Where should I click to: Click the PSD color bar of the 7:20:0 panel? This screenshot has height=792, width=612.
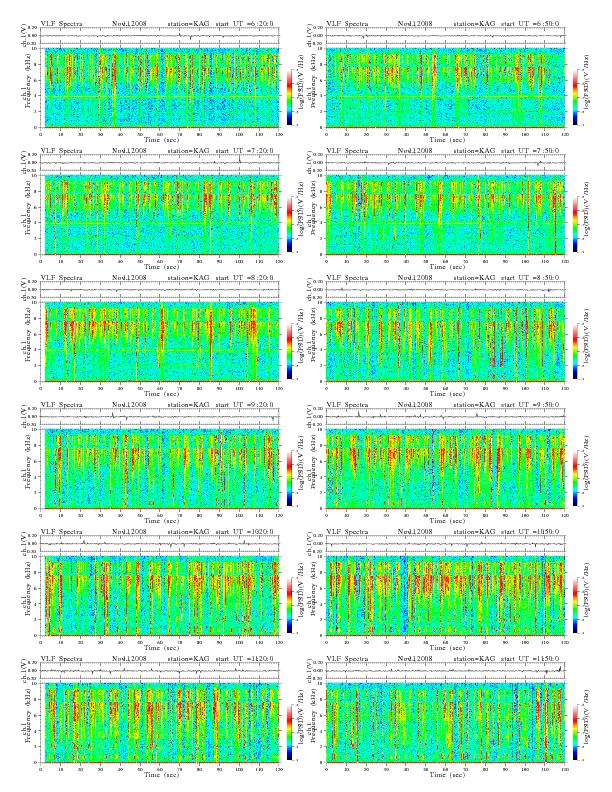tap(289, 224)
